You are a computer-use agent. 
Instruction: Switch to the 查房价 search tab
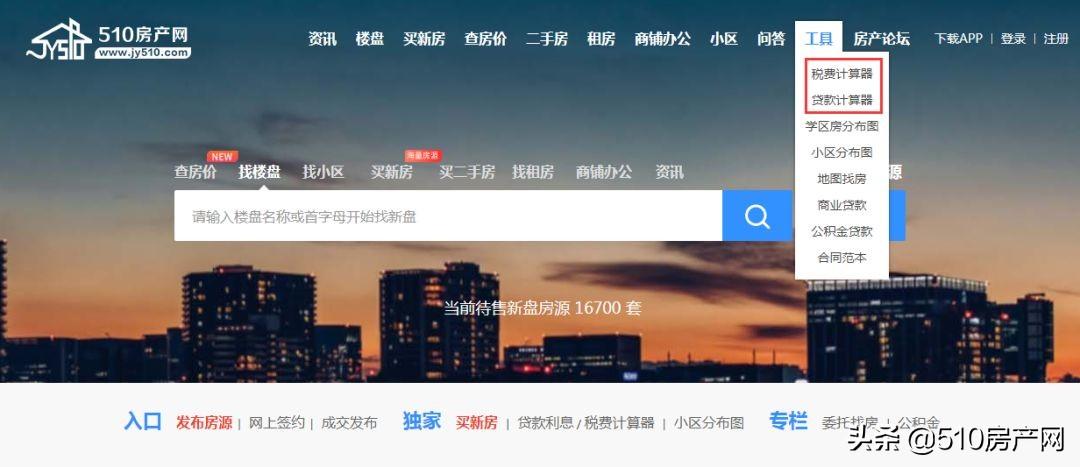195,172
